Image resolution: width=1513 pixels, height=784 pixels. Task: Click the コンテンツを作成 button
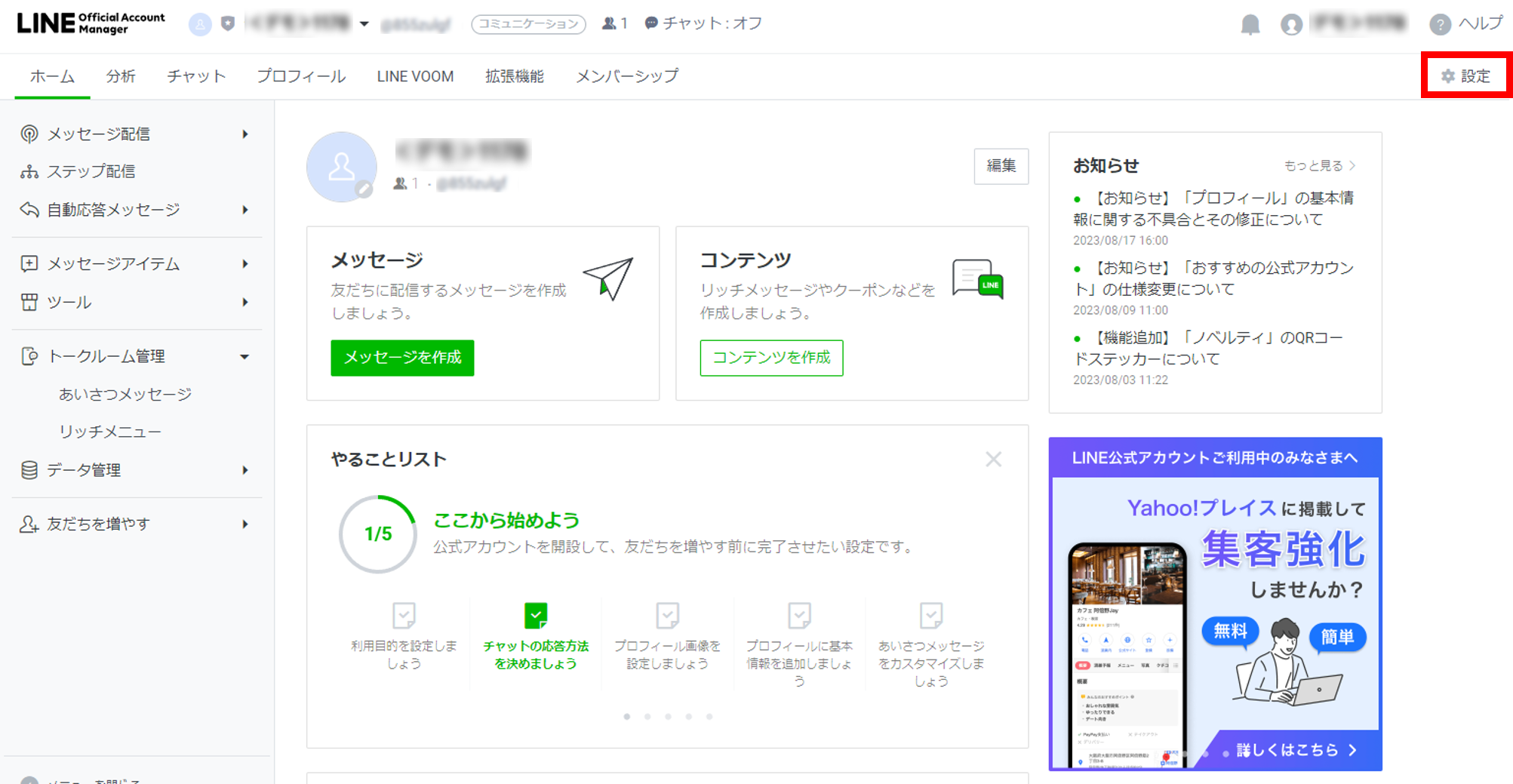click(771, 358)
